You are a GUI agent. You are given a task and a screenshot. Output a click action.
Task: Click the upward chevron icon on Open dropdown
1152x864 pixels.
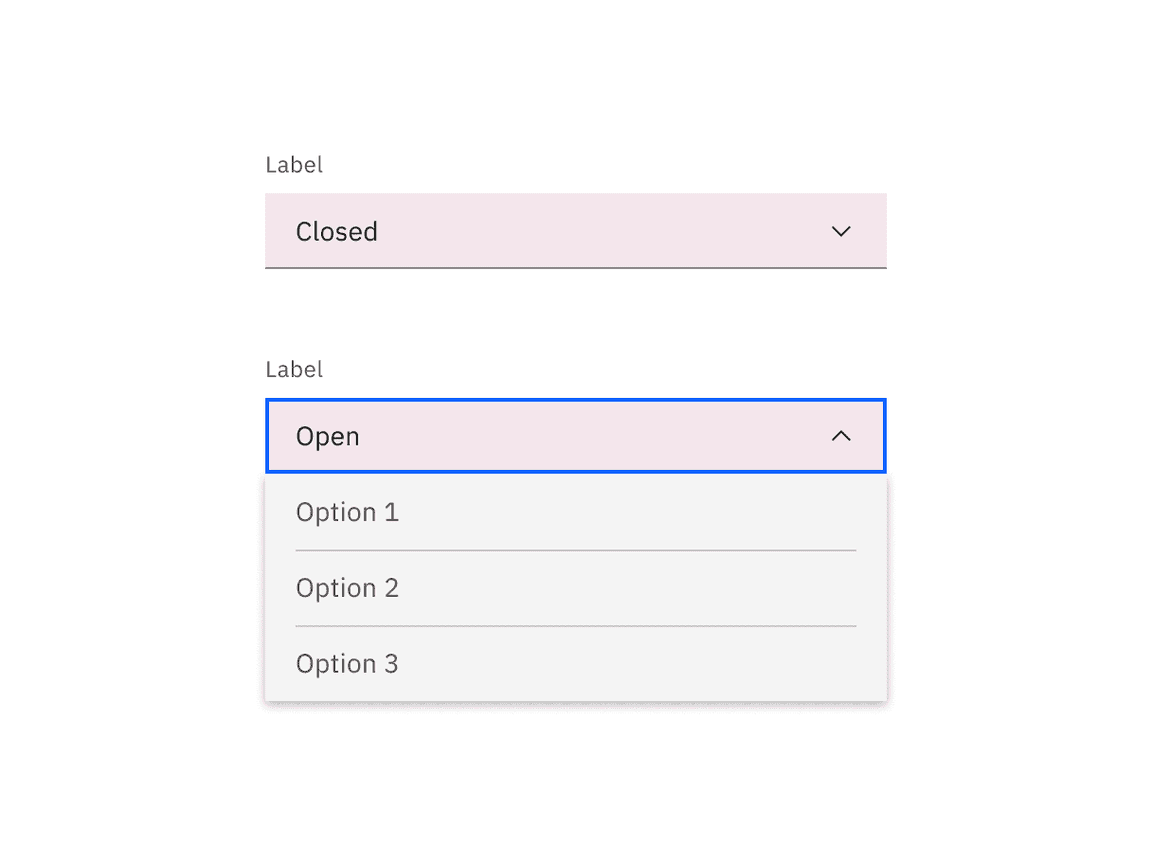click(841, 436)
